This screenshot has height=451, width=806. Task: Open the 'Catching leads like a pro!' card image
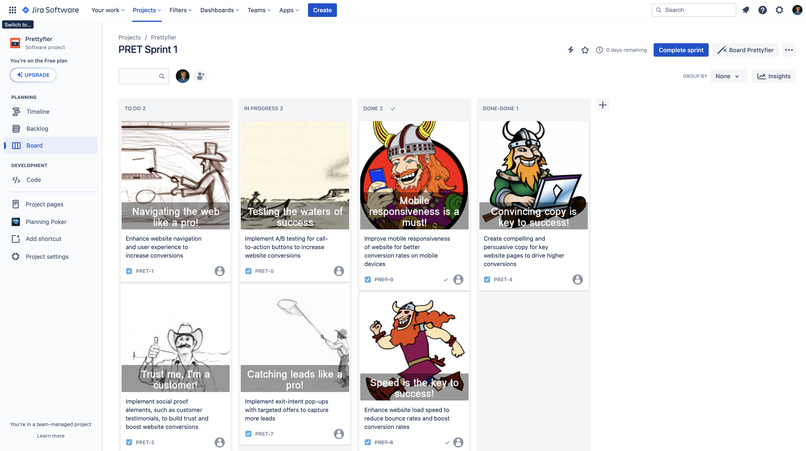coord(295,338)
